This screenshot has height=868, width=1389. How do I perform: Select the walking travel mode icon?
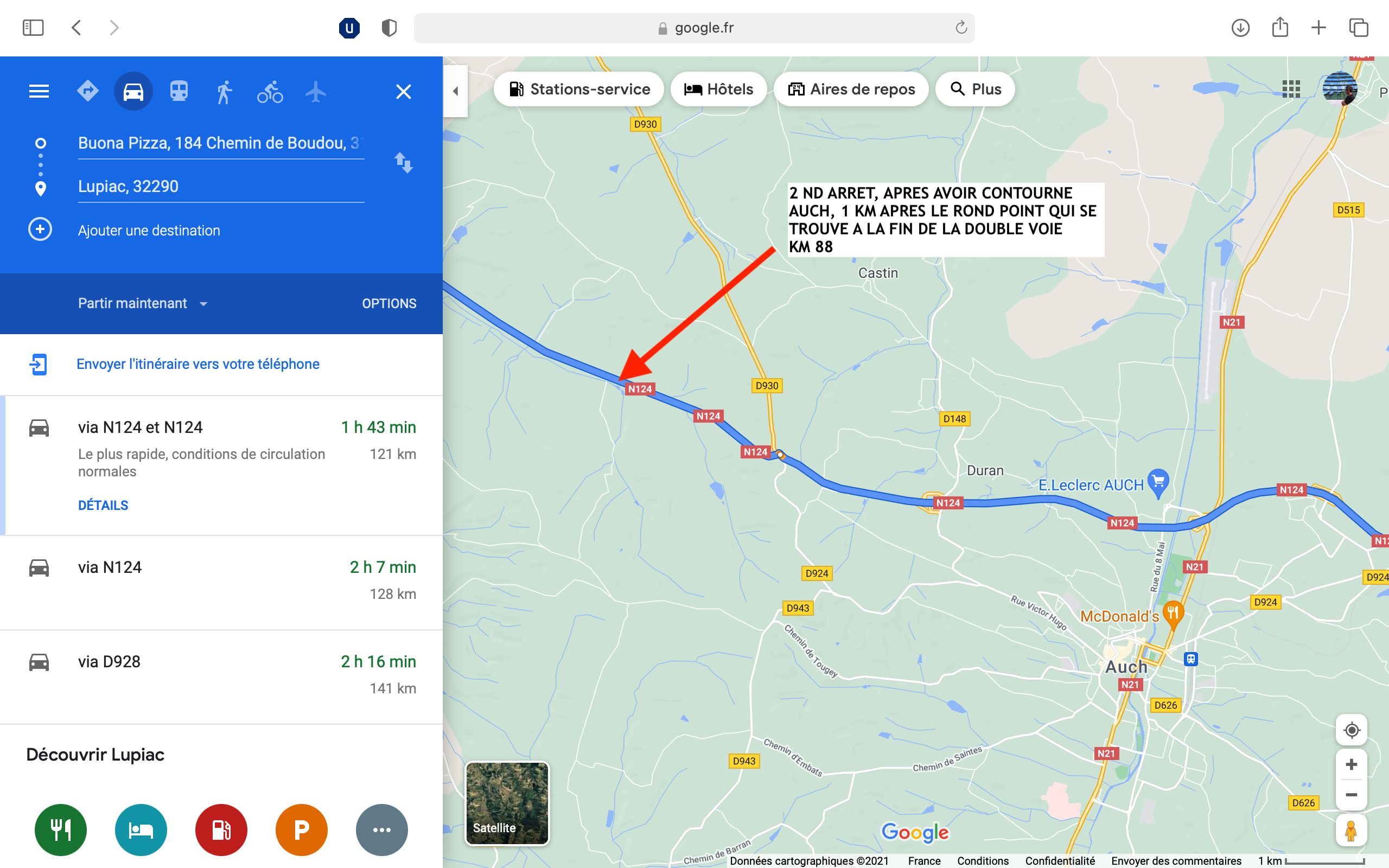point(225,91)
